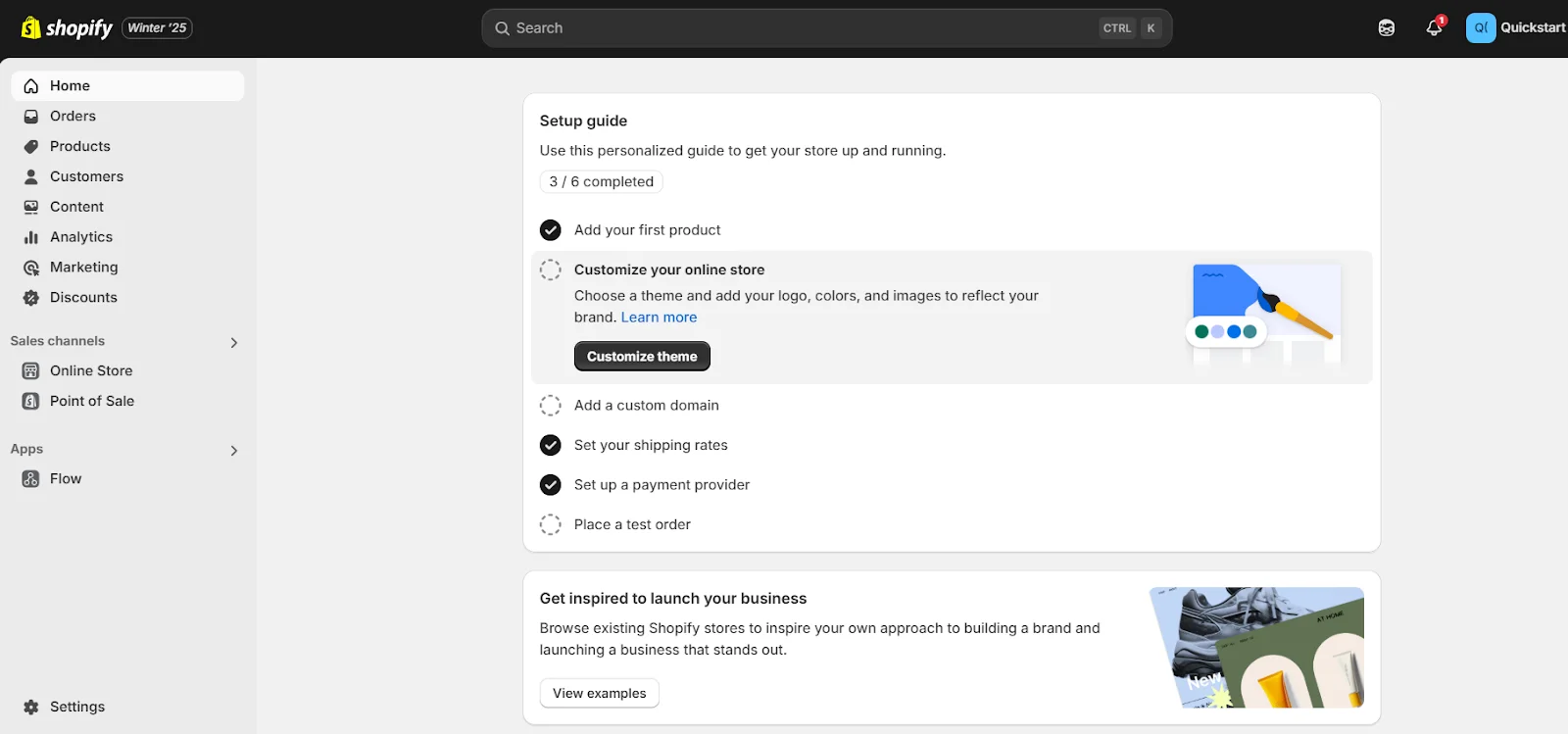This screenshot has height=734, width=1568.
Task: Click the Quickstart account avatar
Action: pos(1481,28)
